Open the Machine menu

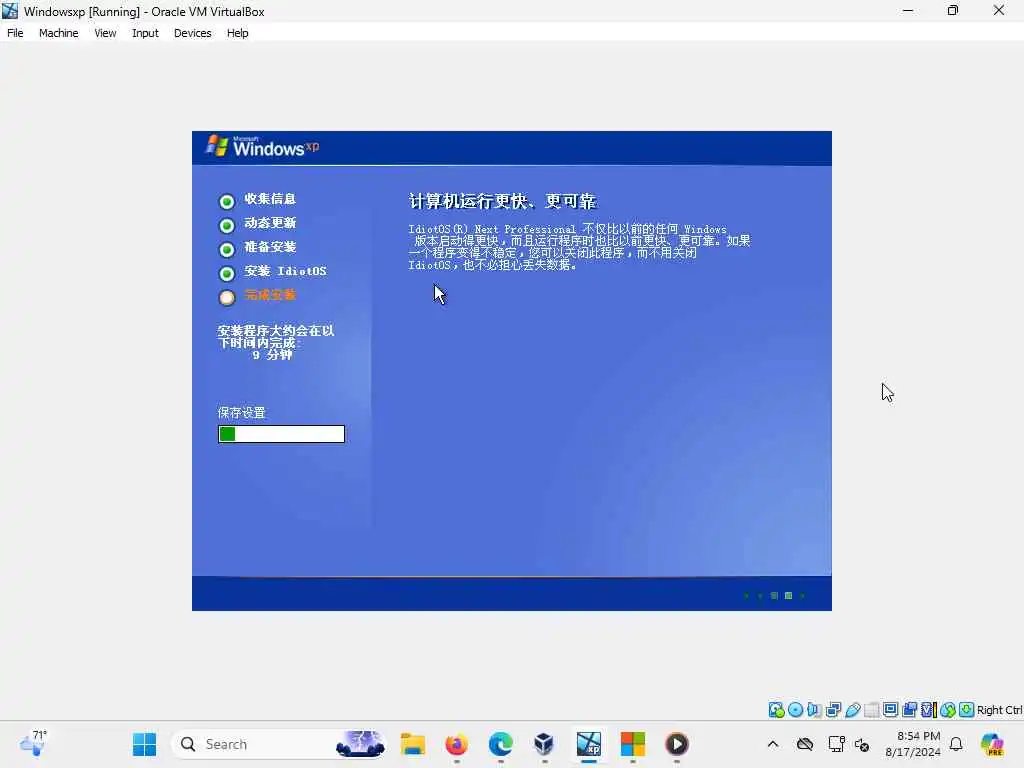58,33
